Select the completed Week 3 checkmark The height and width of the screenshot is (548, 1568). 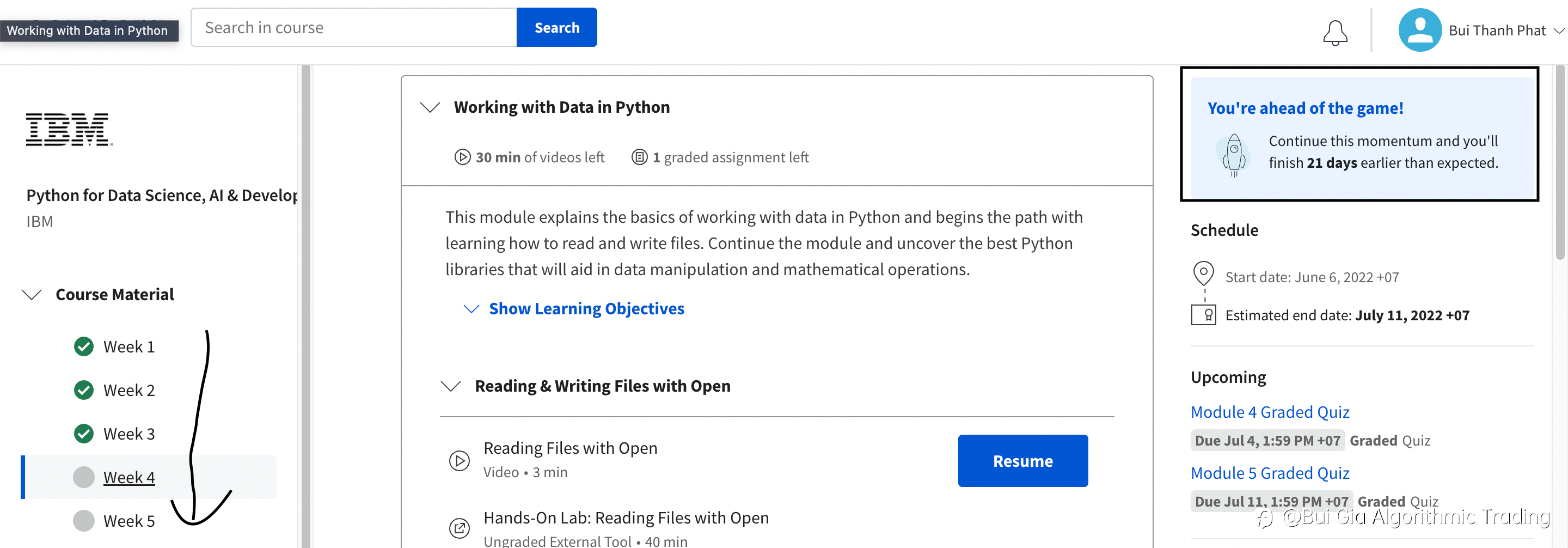(83, 434)
